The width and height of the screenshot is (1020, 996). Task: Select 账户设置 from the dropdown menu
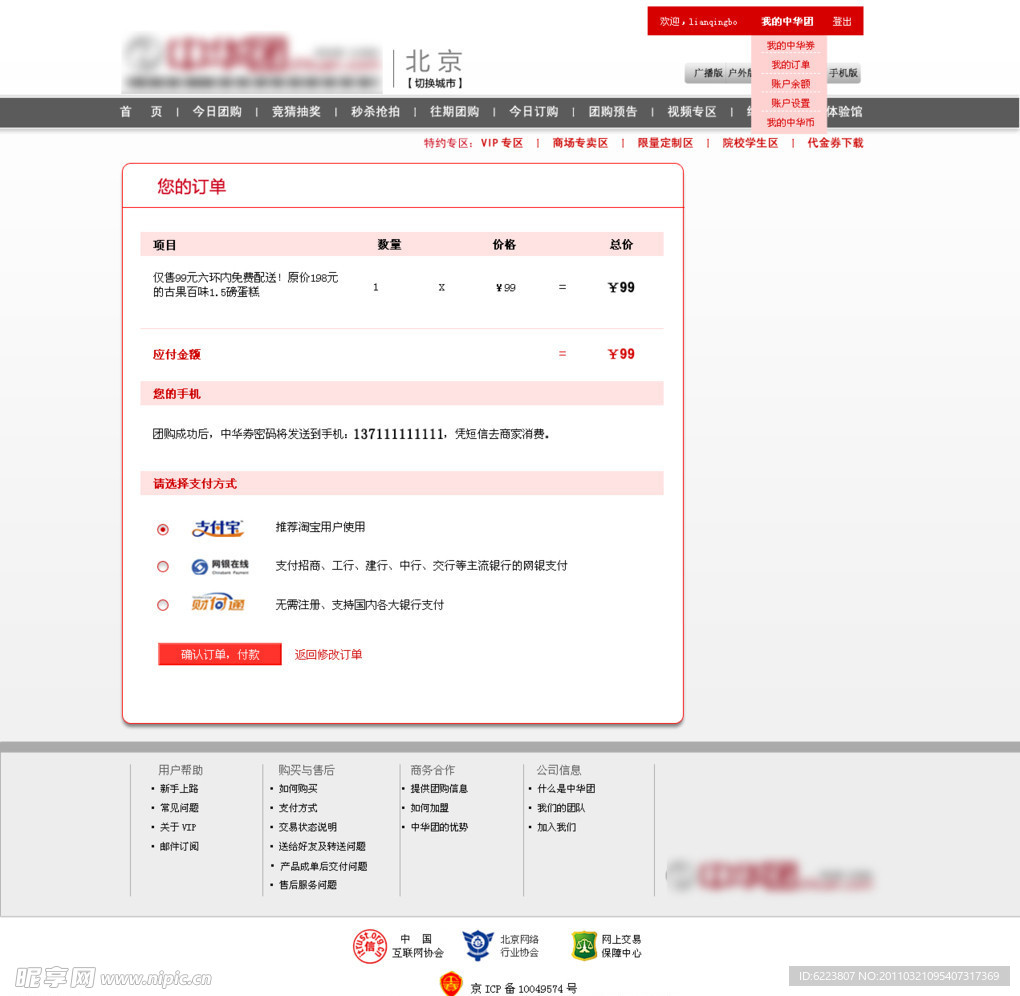point(789,102)
